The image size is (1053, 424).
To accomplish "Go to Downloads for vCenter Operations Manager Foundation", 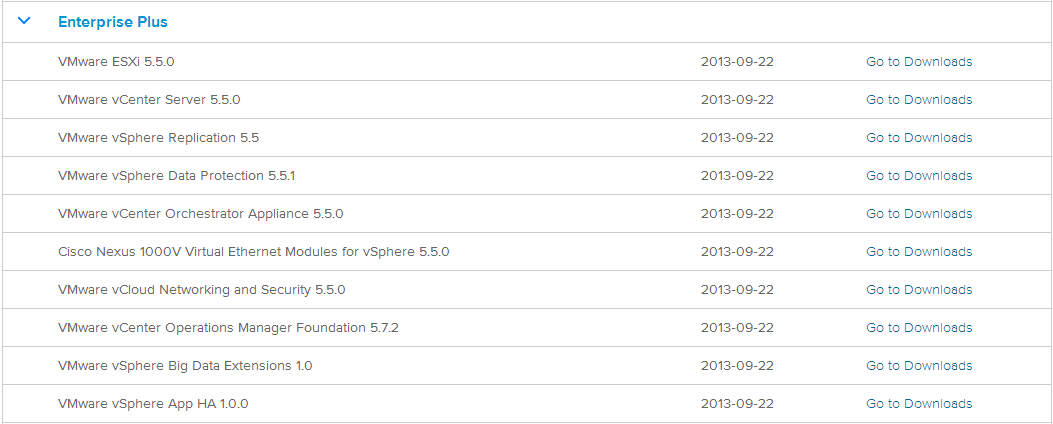I will click(x=918, y=328).
